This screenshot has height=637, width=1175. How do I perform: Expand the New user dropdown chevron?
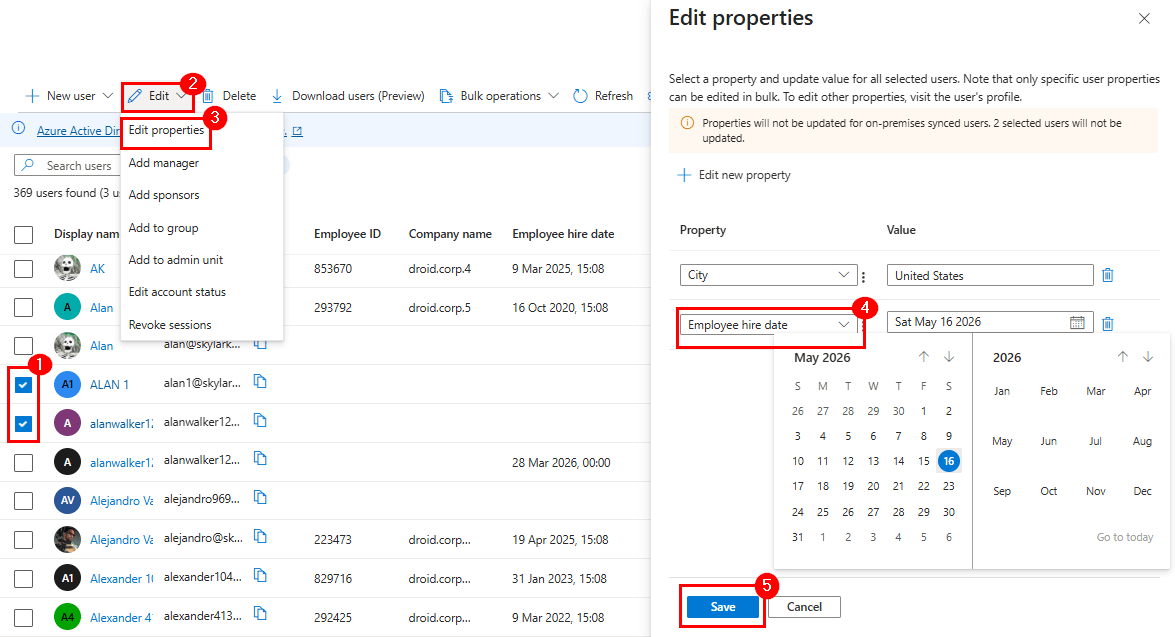107,96
